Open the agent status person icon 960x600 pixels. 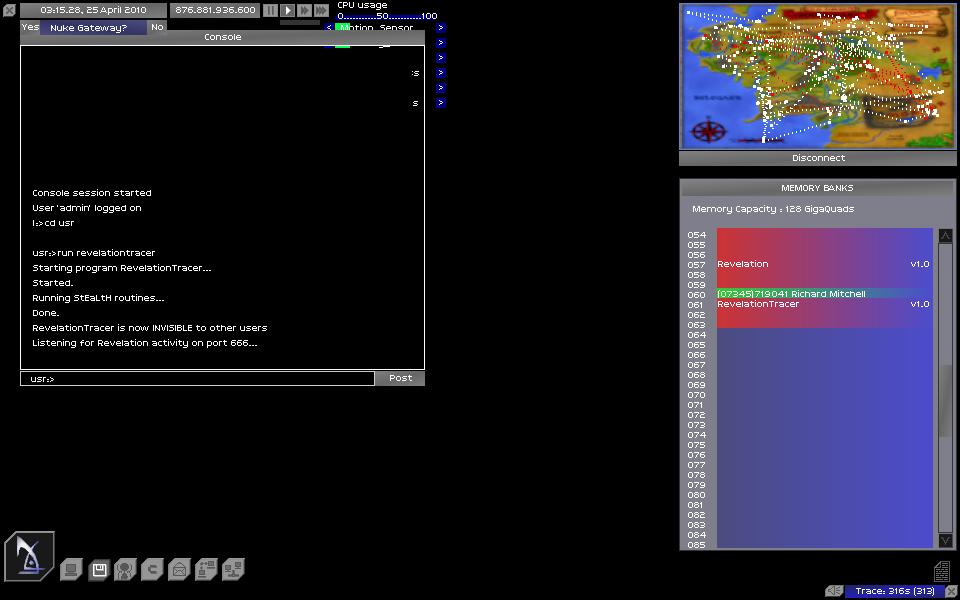(x=125, y=570)
